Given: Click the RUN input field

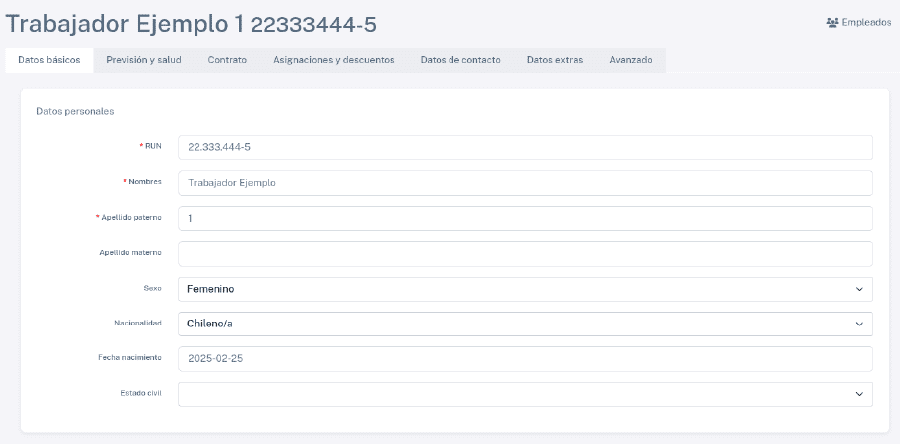Looking at the screenshot, I should pos(524,147).
